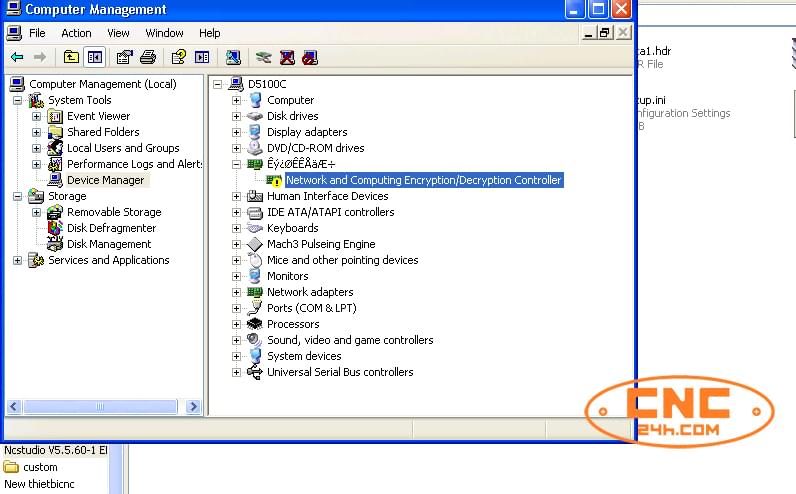Click right arrow of tree pane scrollbar
Screen dimensions: 796x494
coord(193,407)
